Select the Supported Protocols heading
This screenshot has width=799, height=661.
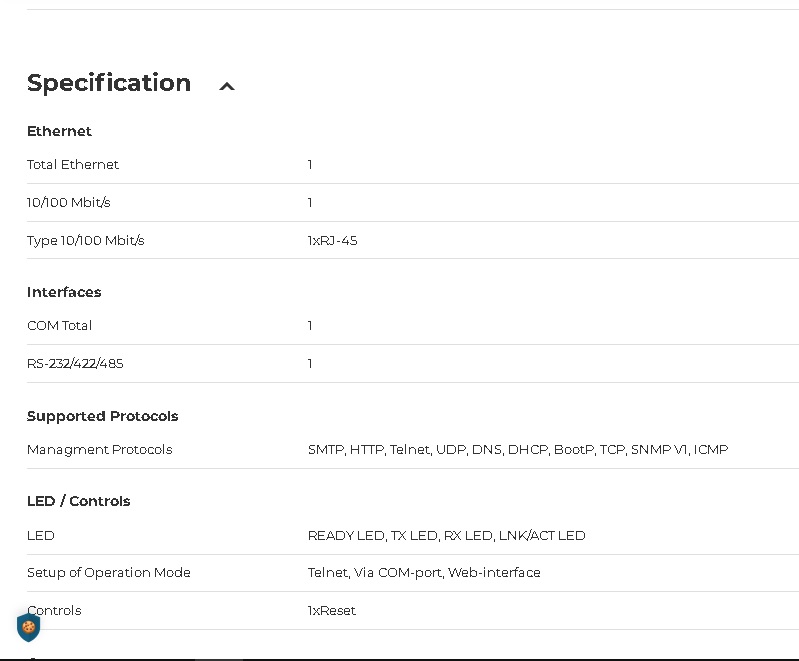[x=102, y=416]
